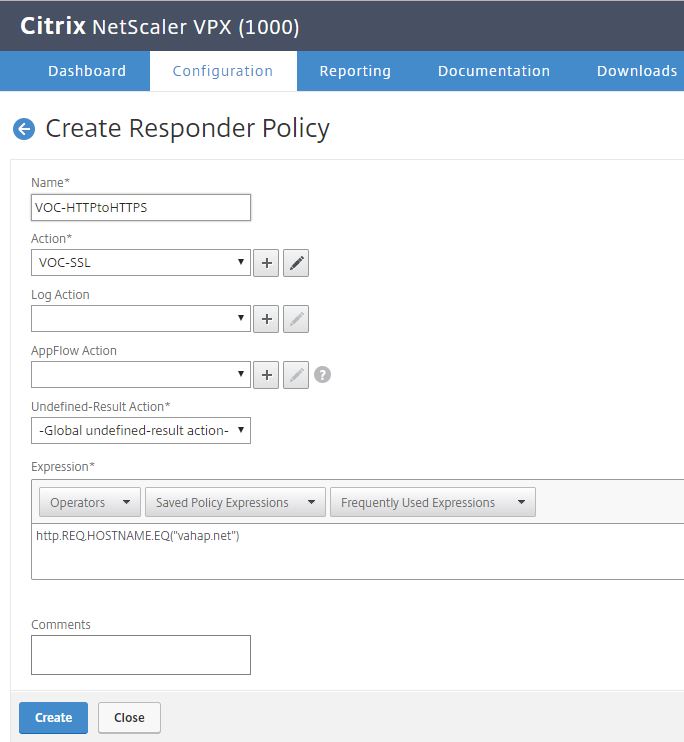The width and height of the screenshot is (684, 742).
Task: Switch to the Dashboard tab
Action: (x=87, y=71)
